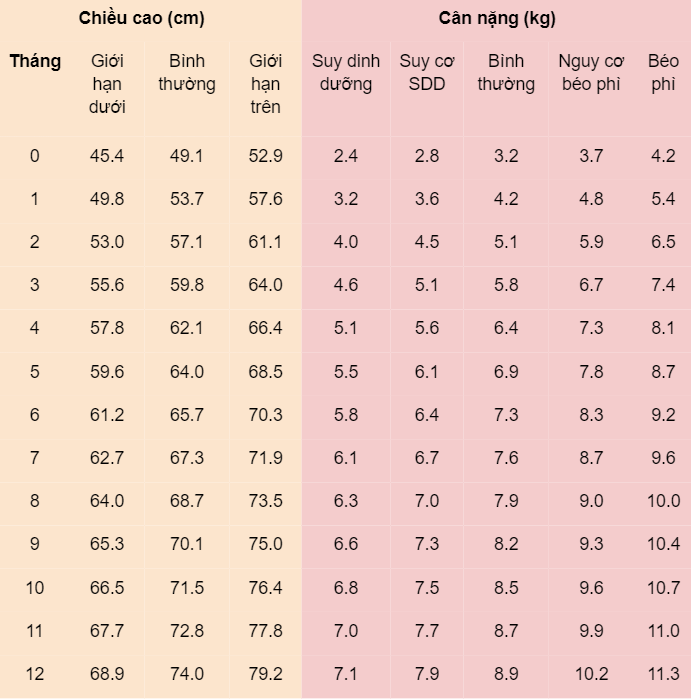Click the 71.5 normal height cell
The width and height of the screenshot is (691, 699).
click(187, 588)
